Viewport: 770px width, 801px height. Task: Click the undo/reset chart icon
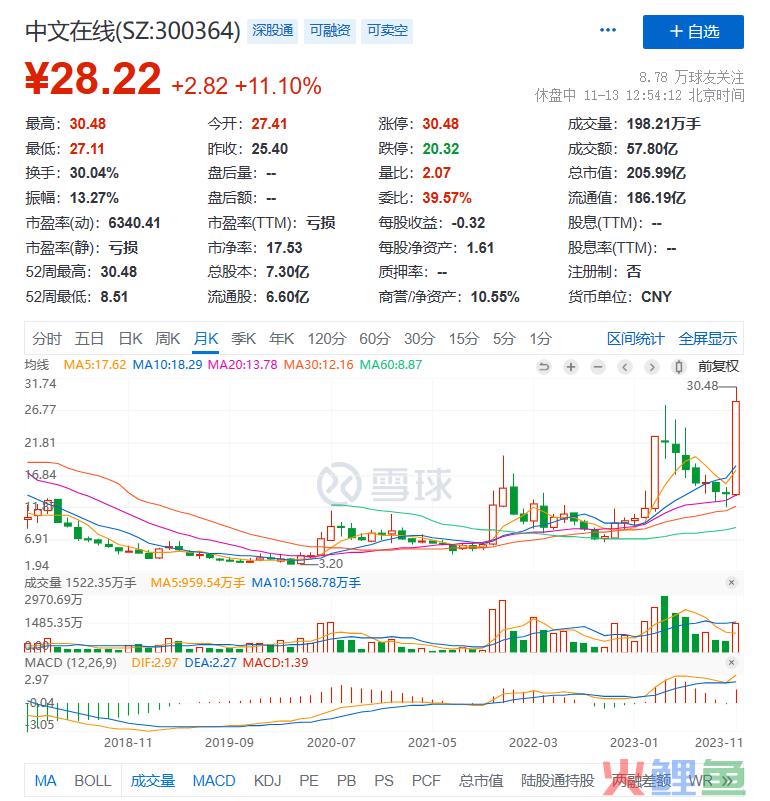[544, 367]
